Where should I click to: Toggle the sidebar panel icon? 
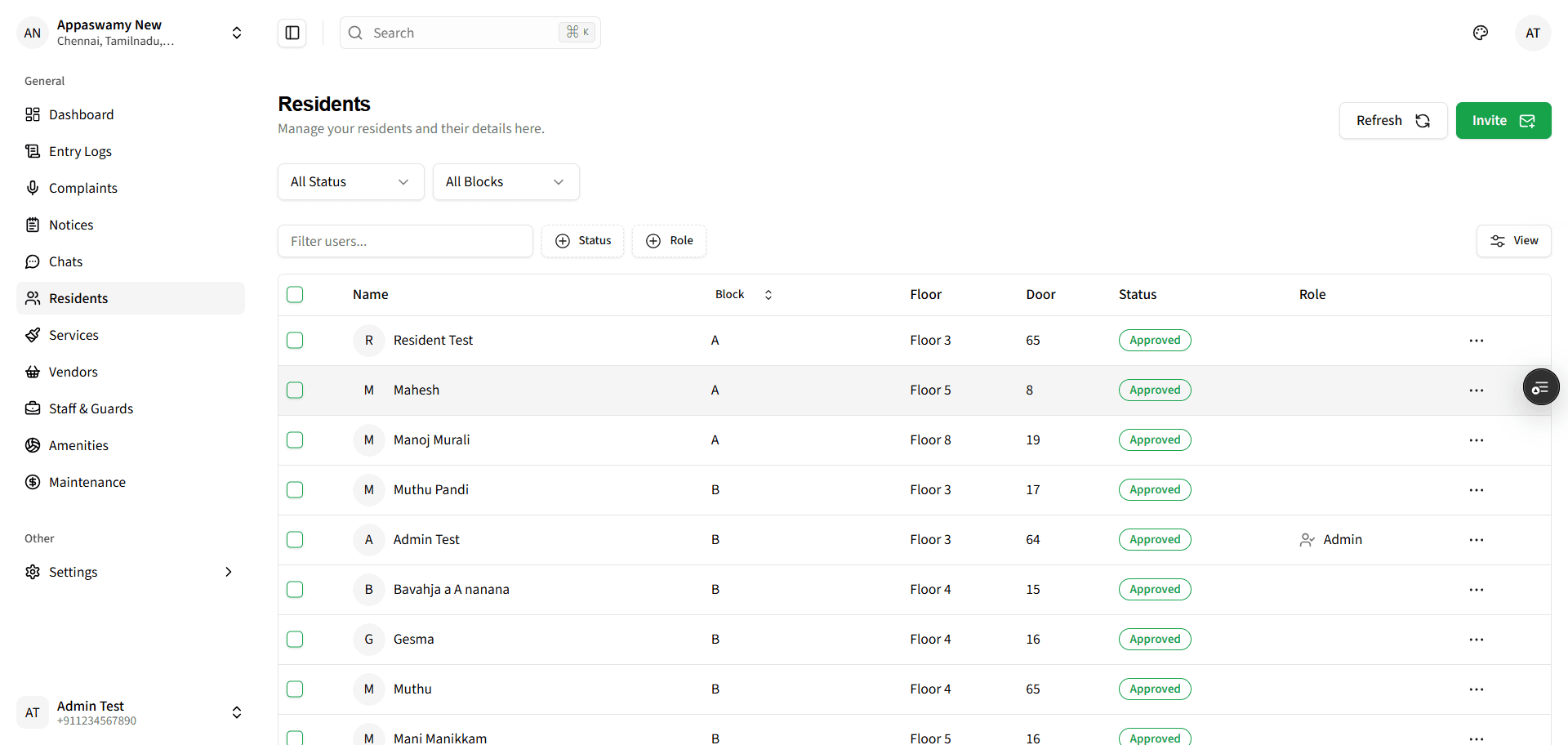point(292,33)
